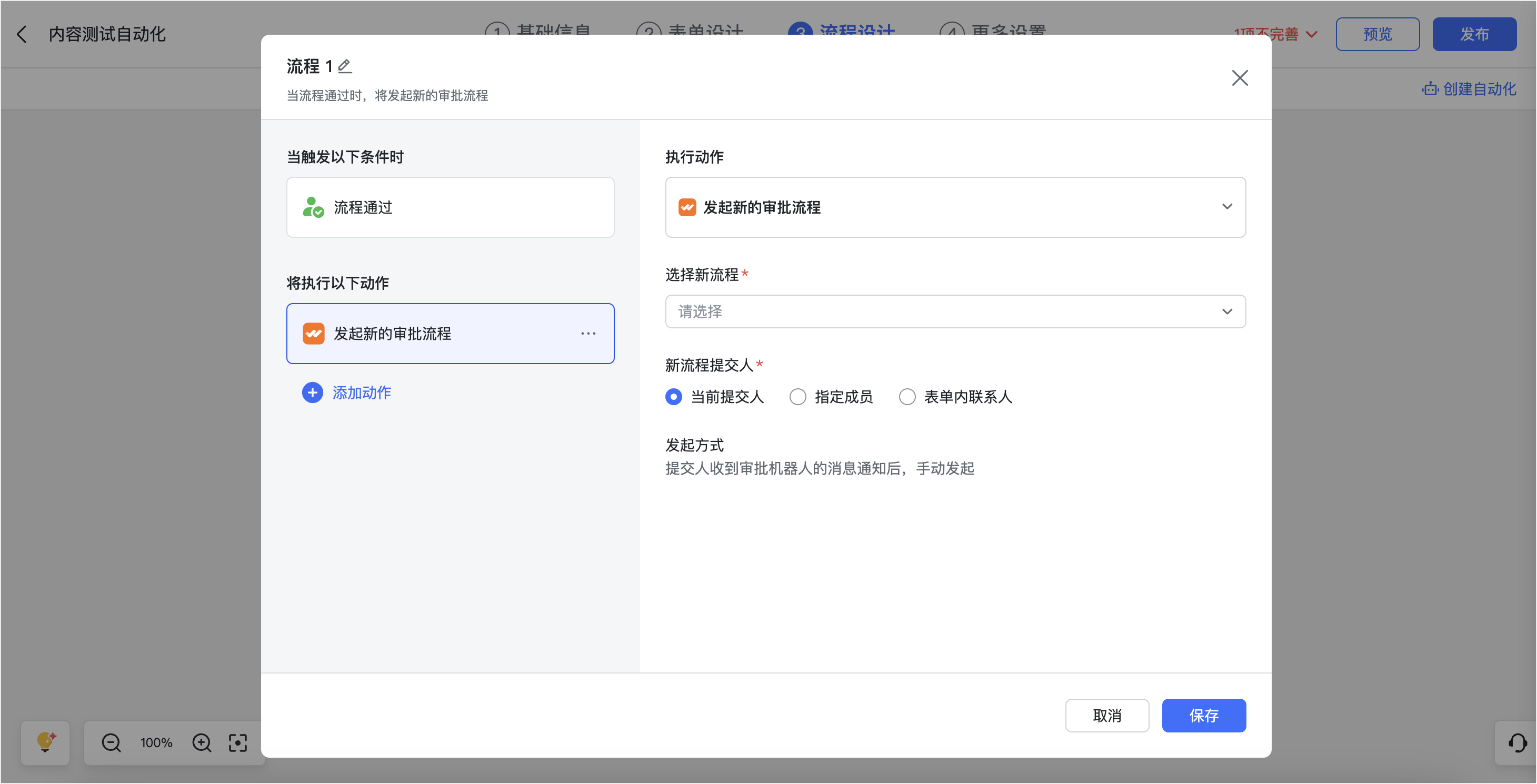Screen dimensions: 1537x784
Task: Click the fit-to-screen icon
Action: click(x=237, y=742)
